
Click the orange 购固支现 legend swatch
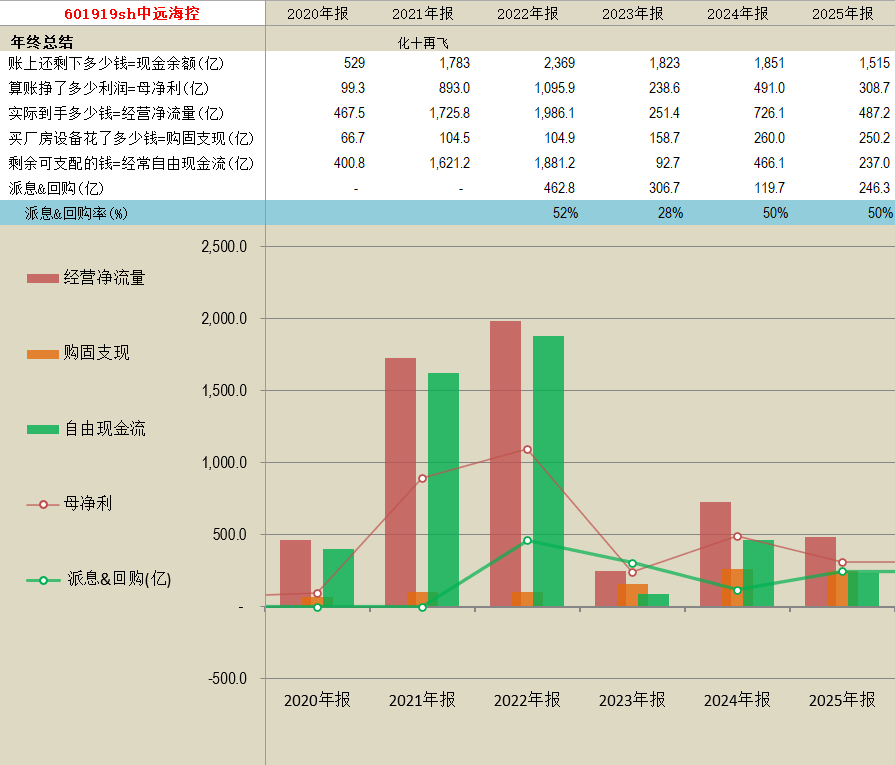click(43, 355)
